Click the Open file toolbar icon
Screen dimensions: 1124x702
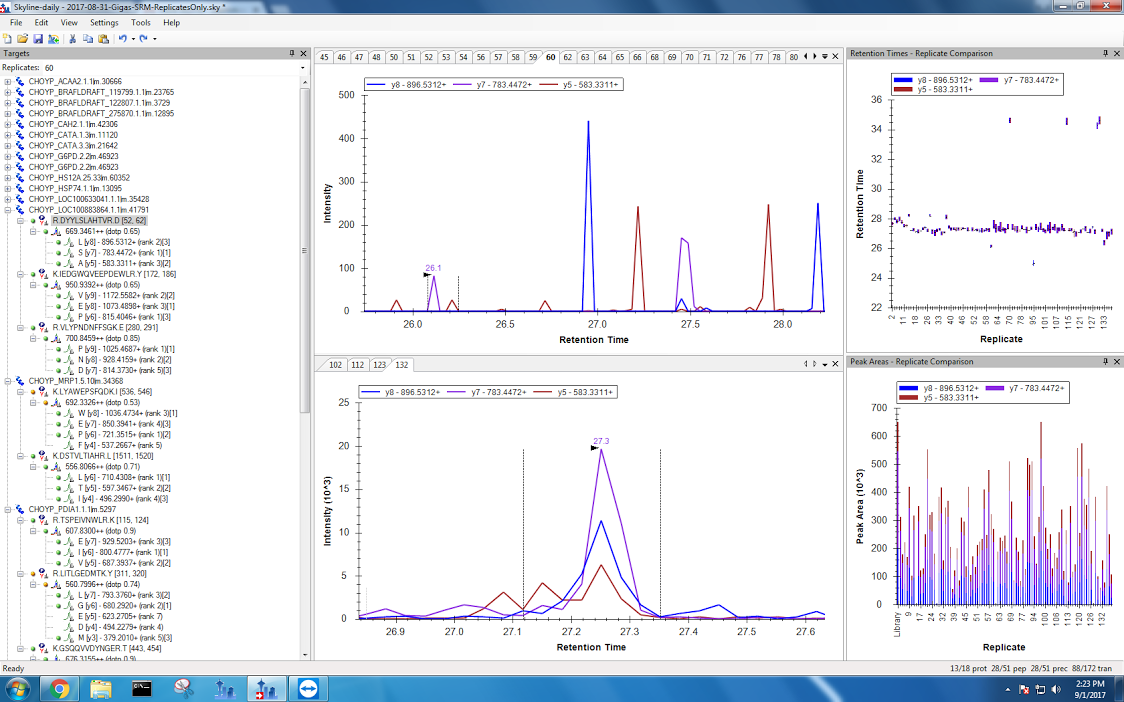22,38
